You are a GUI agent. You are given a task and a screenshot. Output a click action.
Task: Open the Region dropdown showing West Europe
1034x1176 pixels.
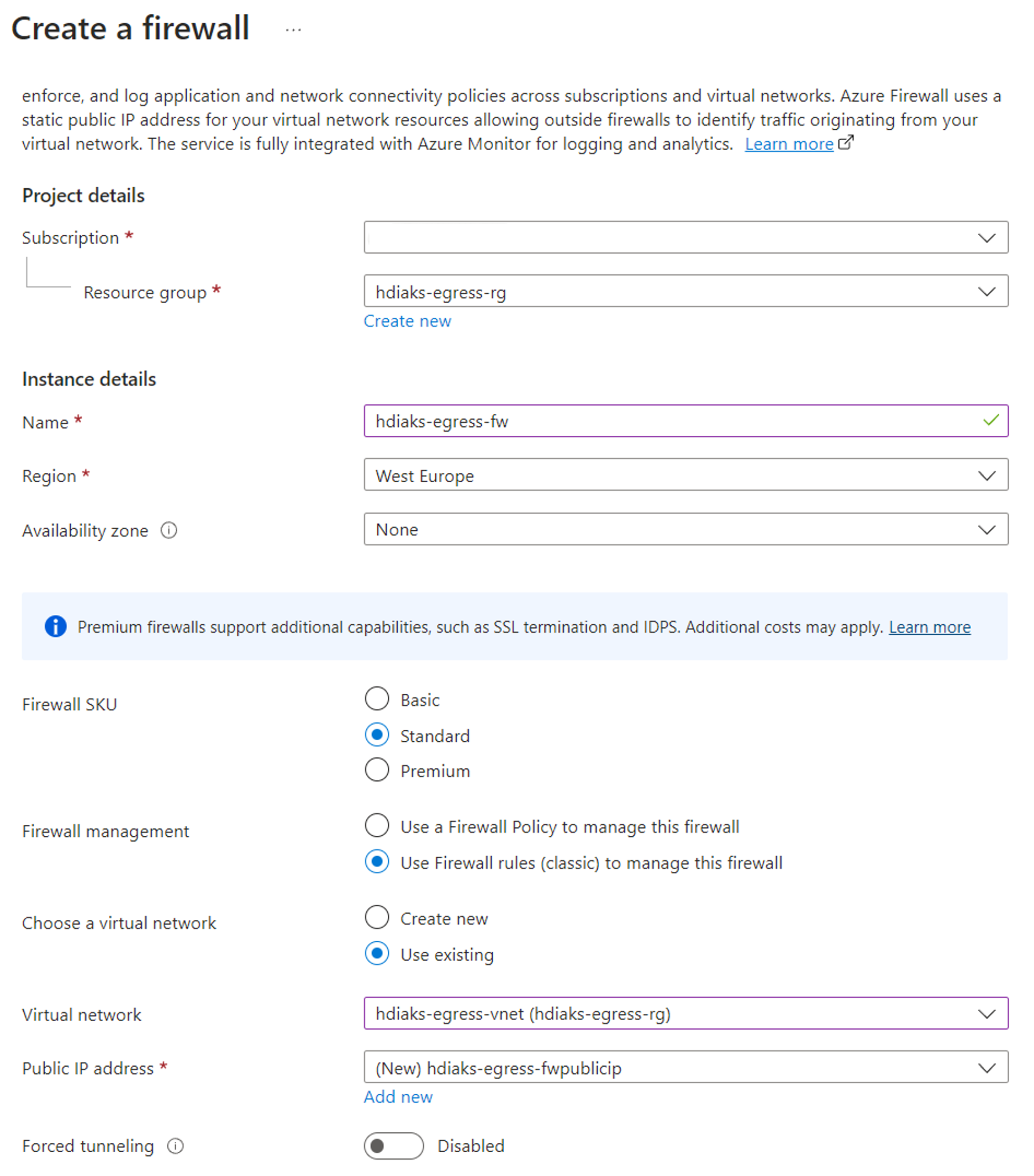(x=686, y=475)
